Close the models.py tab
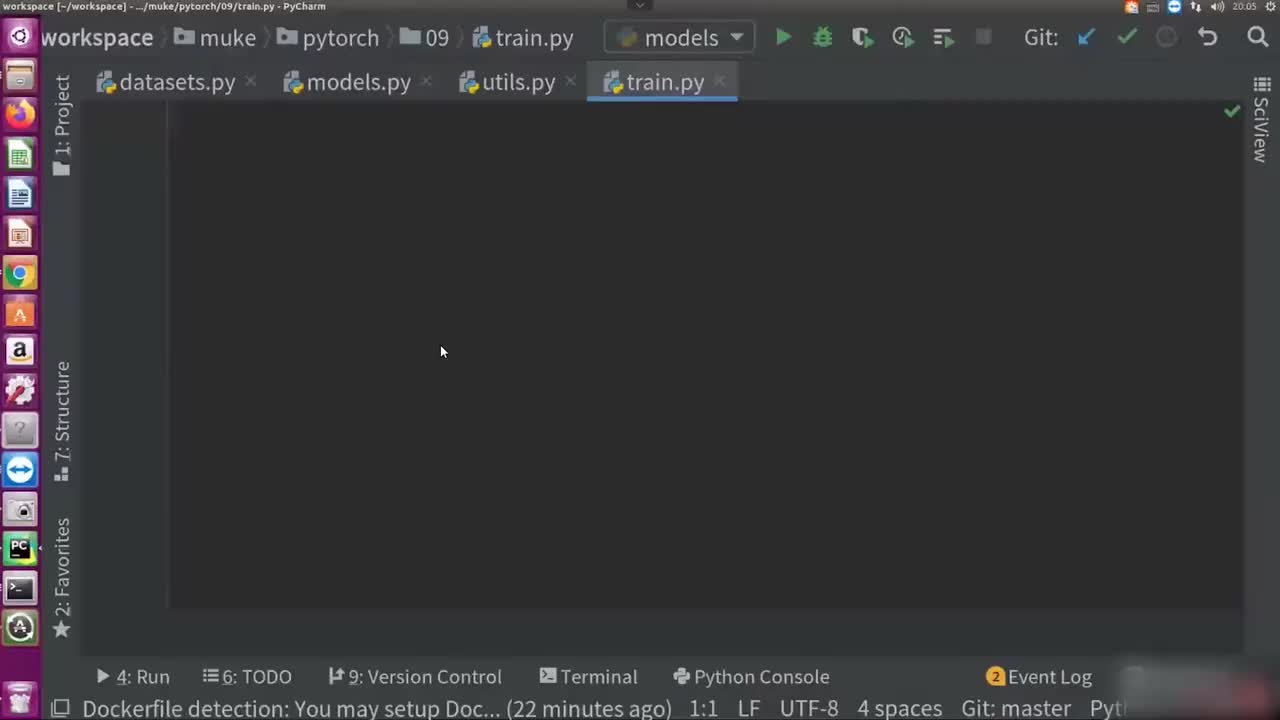This screenshot has width=1280, height=720. pyautogui.click(x=426, y=82)
